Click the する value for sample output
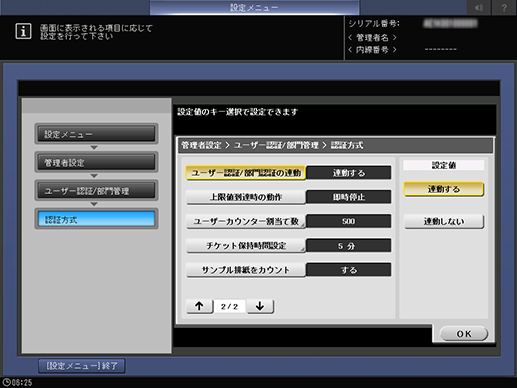Screen dimensions: 517x388 tap(349, 270)
